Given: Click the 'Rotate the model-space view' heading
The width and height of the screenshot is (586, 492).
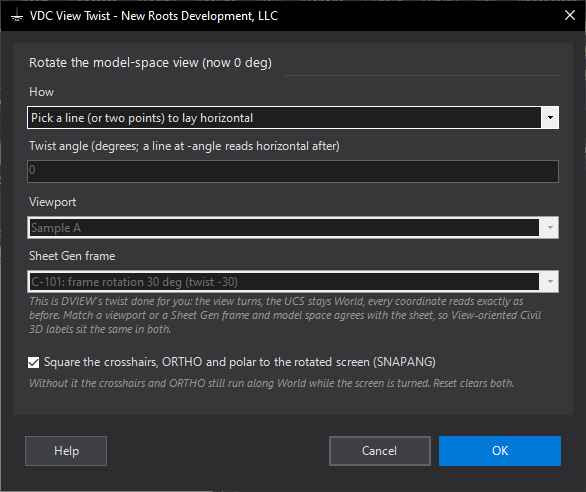Looking at the screenshot, I should [x=150, y=63].
